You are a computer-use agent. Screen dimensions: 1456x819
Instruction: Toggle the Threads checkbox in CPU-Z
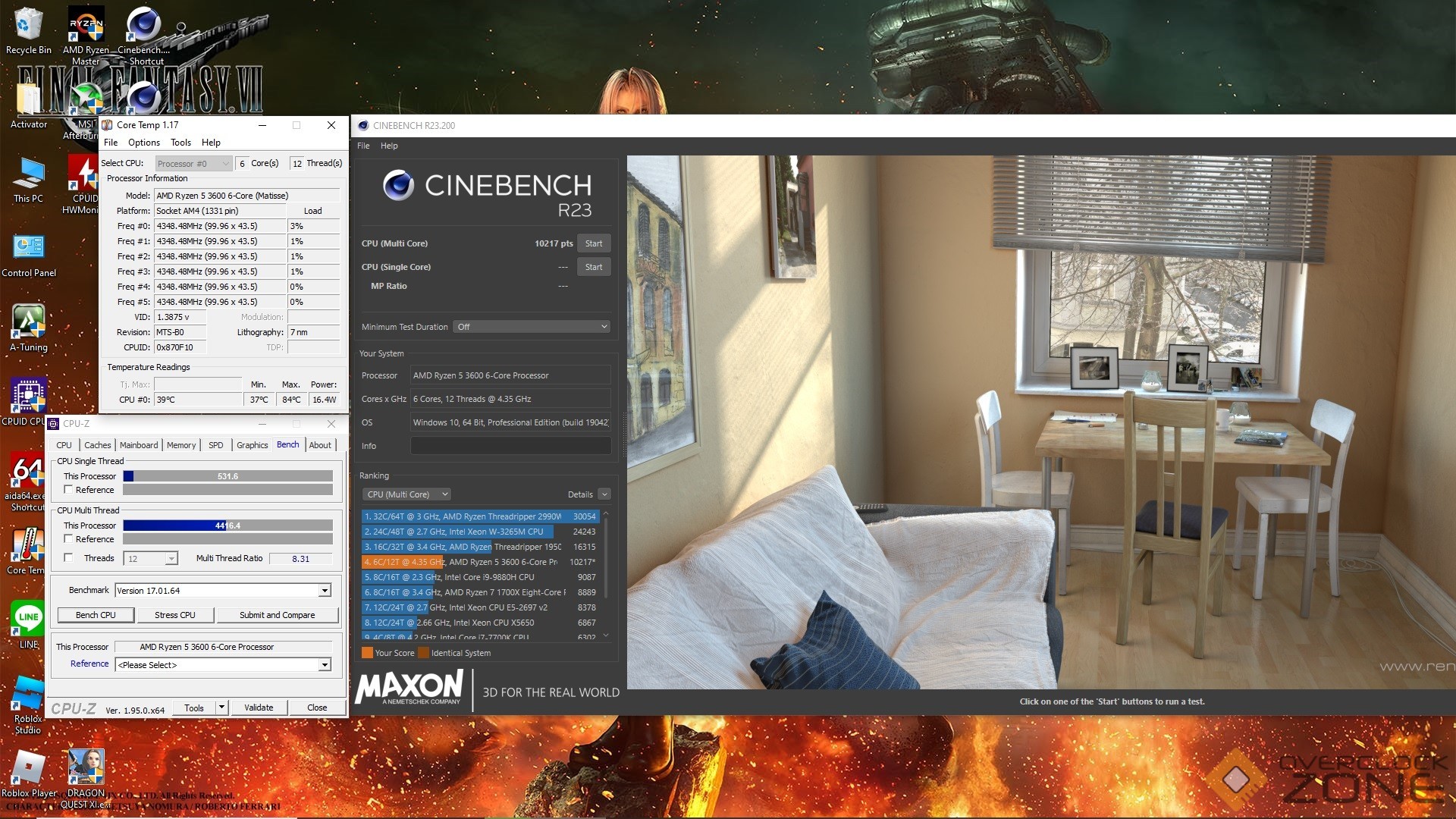[68, 558]
